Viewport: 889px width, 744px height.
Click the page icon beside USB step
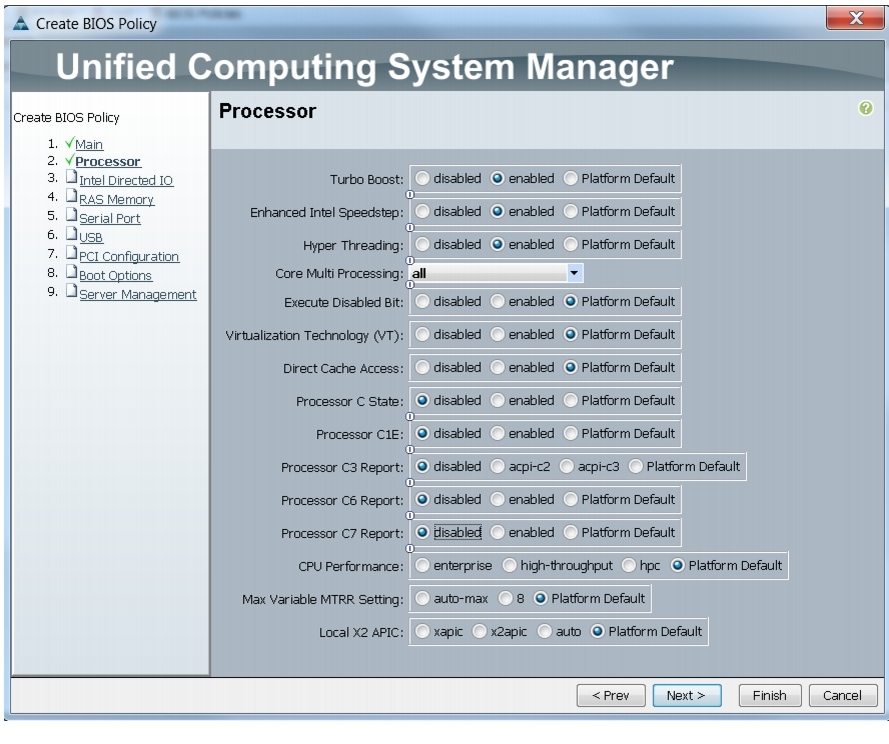click(x=71, y=234)
